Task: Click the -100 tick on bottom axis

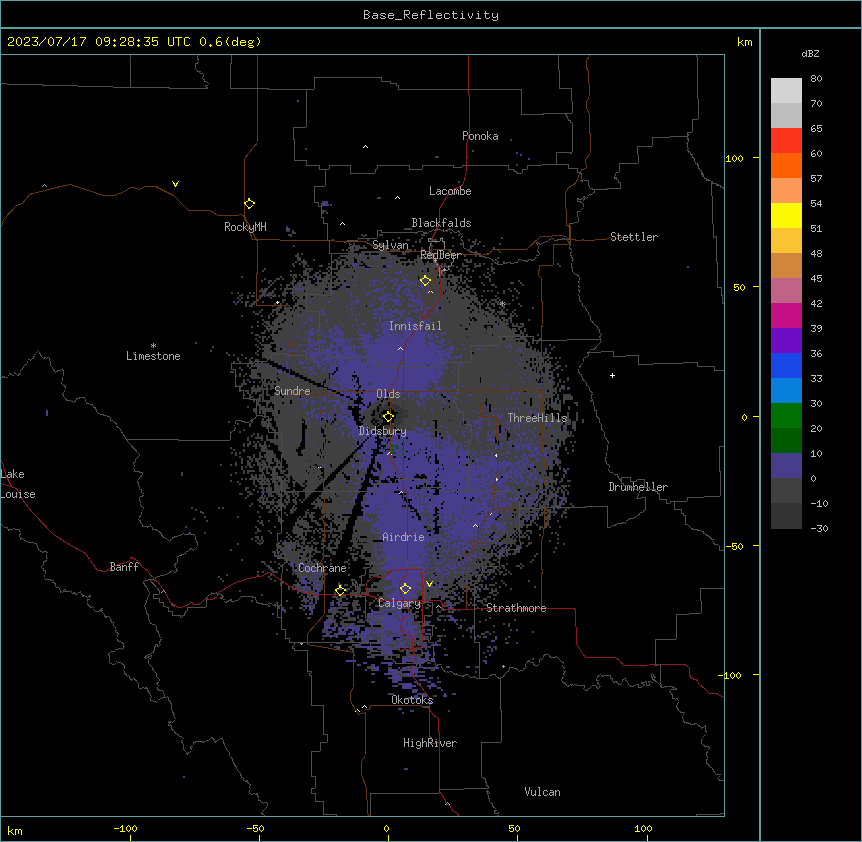Action: click(x=125, y=829)
